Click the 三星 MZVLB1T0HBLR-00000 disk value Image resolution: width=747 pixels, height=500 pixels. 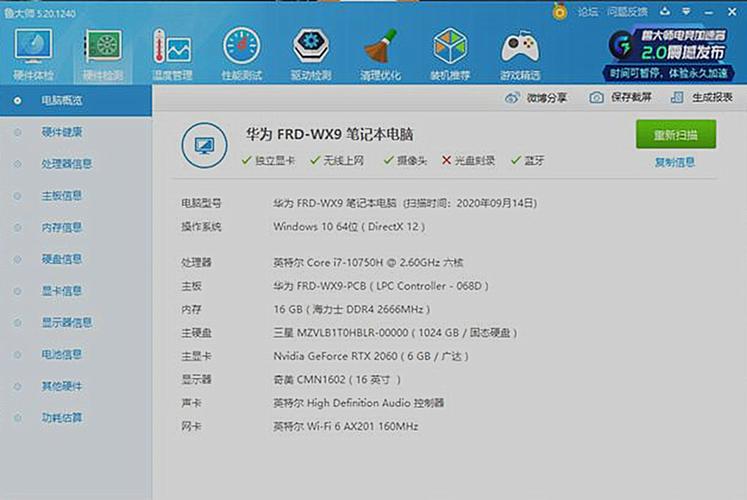pyautogui.click(x=395, y=333)
